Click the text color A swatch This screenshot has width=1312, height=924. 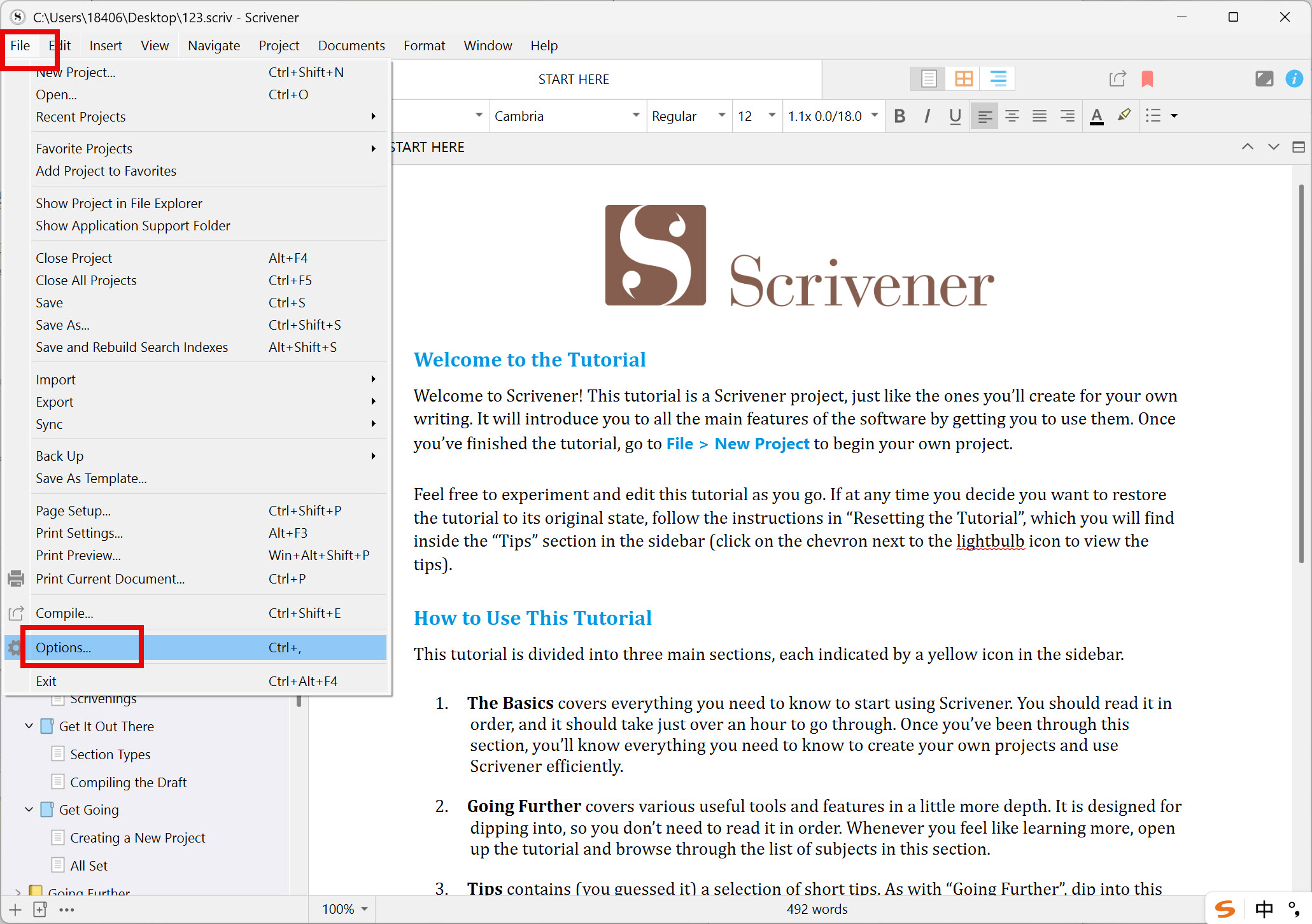1096,116
